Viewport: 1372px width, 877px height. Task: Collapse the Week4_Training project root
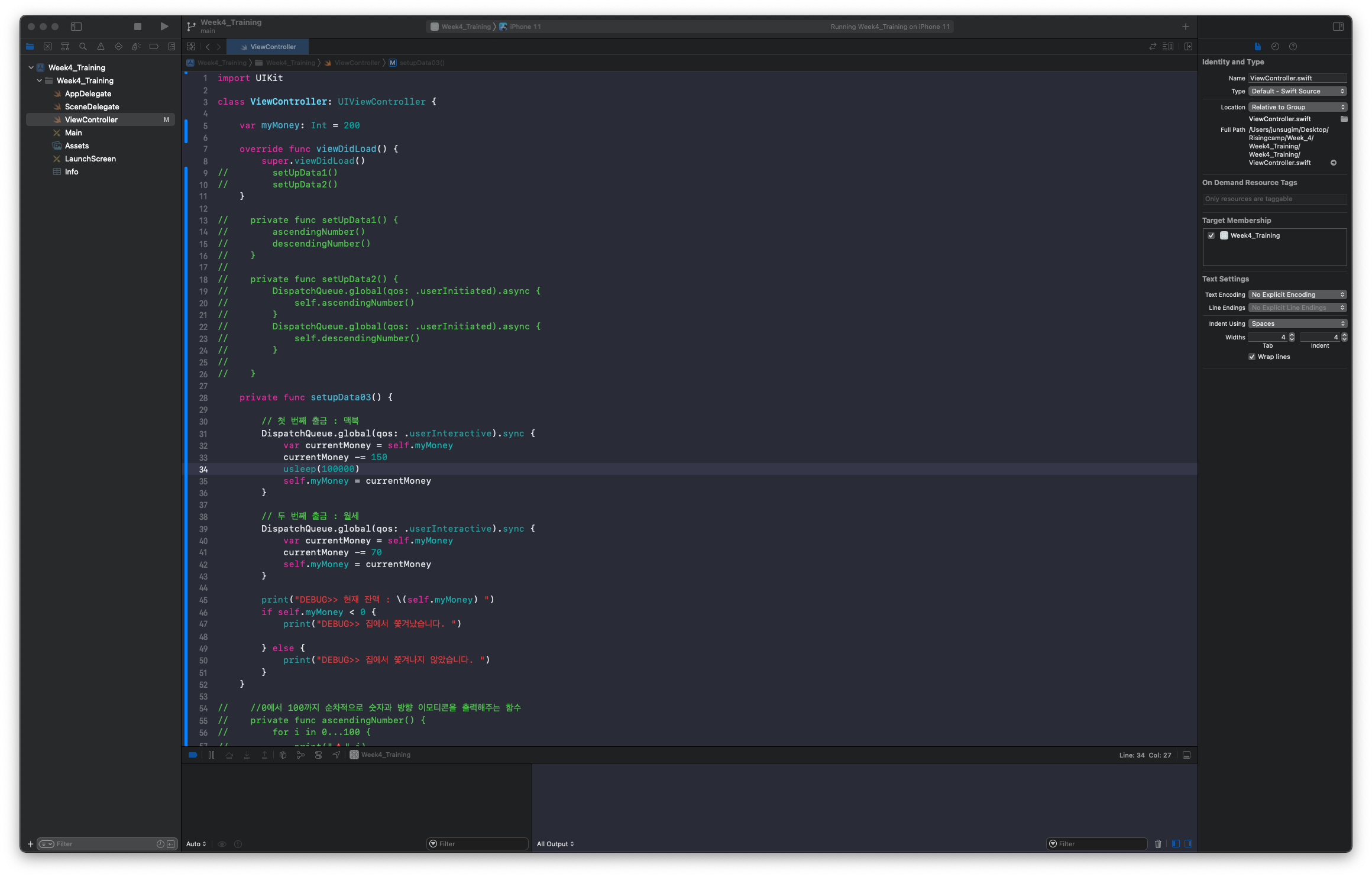pyautogui.click(x=31, y=68)
